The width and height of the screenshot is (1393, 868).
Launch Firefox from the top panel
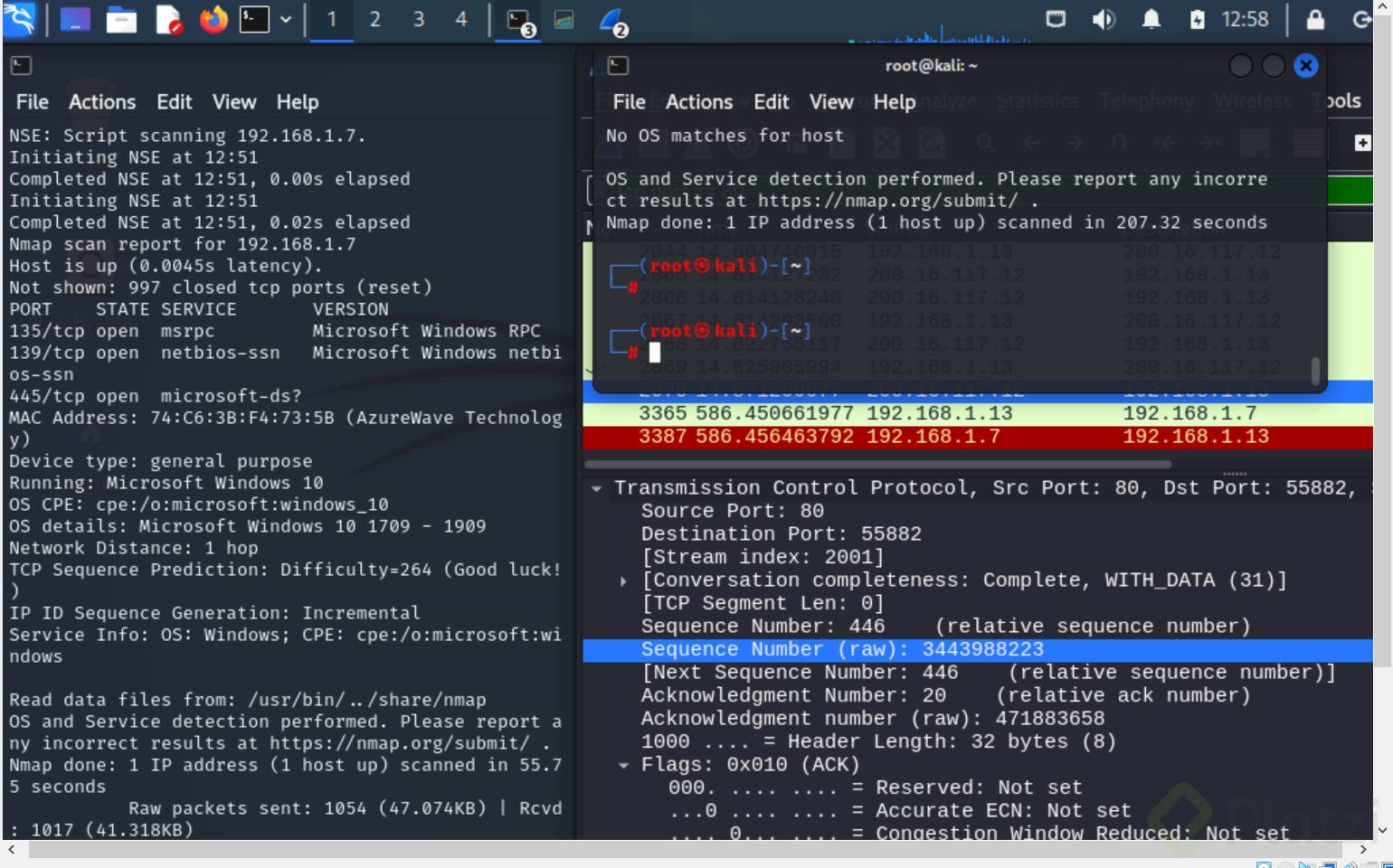point(213,19)
